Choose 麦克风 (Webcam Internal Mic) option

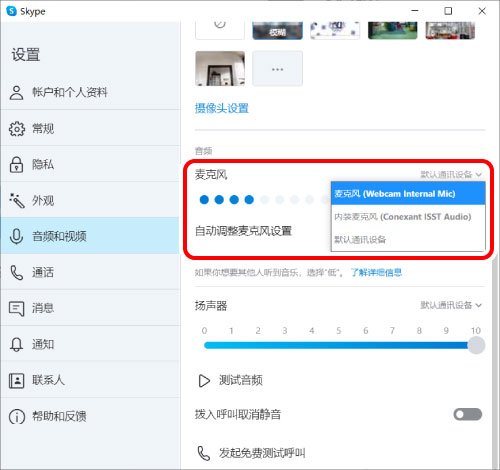pos(408,194)
